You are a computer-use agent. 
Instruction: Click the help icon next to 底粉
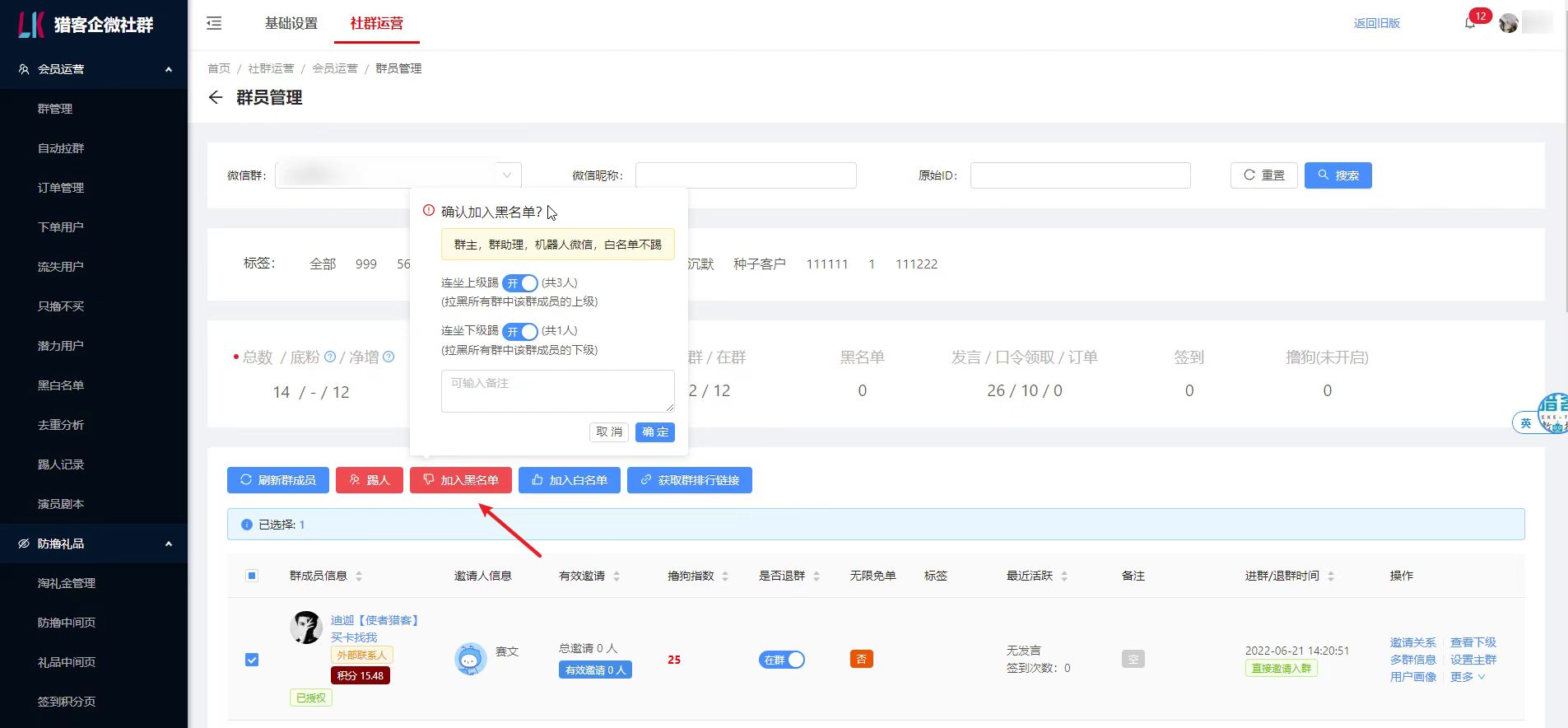330,357
